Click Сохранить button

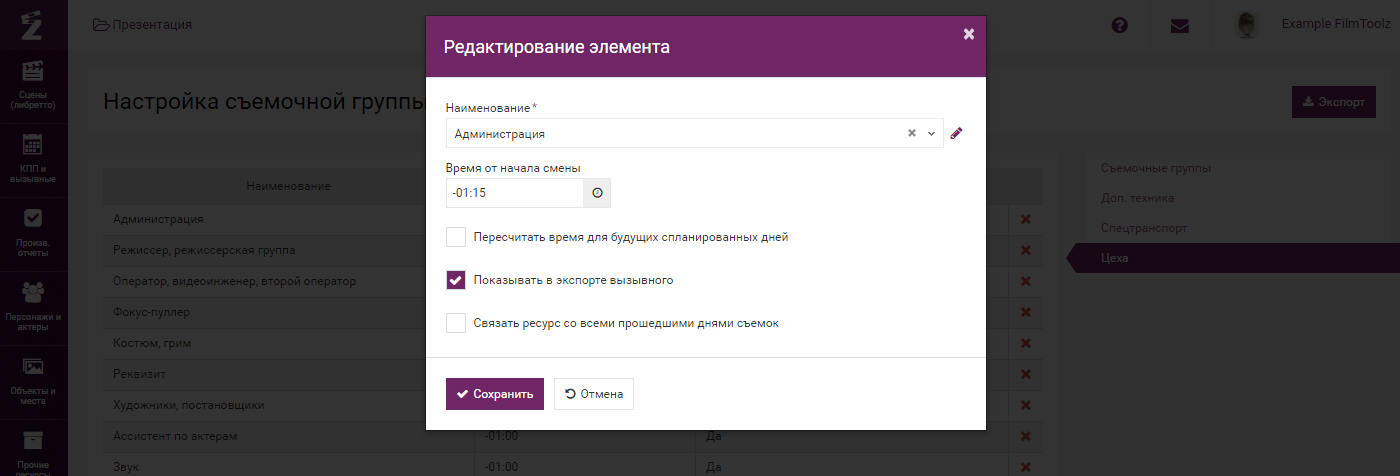(x=495, y=394)
